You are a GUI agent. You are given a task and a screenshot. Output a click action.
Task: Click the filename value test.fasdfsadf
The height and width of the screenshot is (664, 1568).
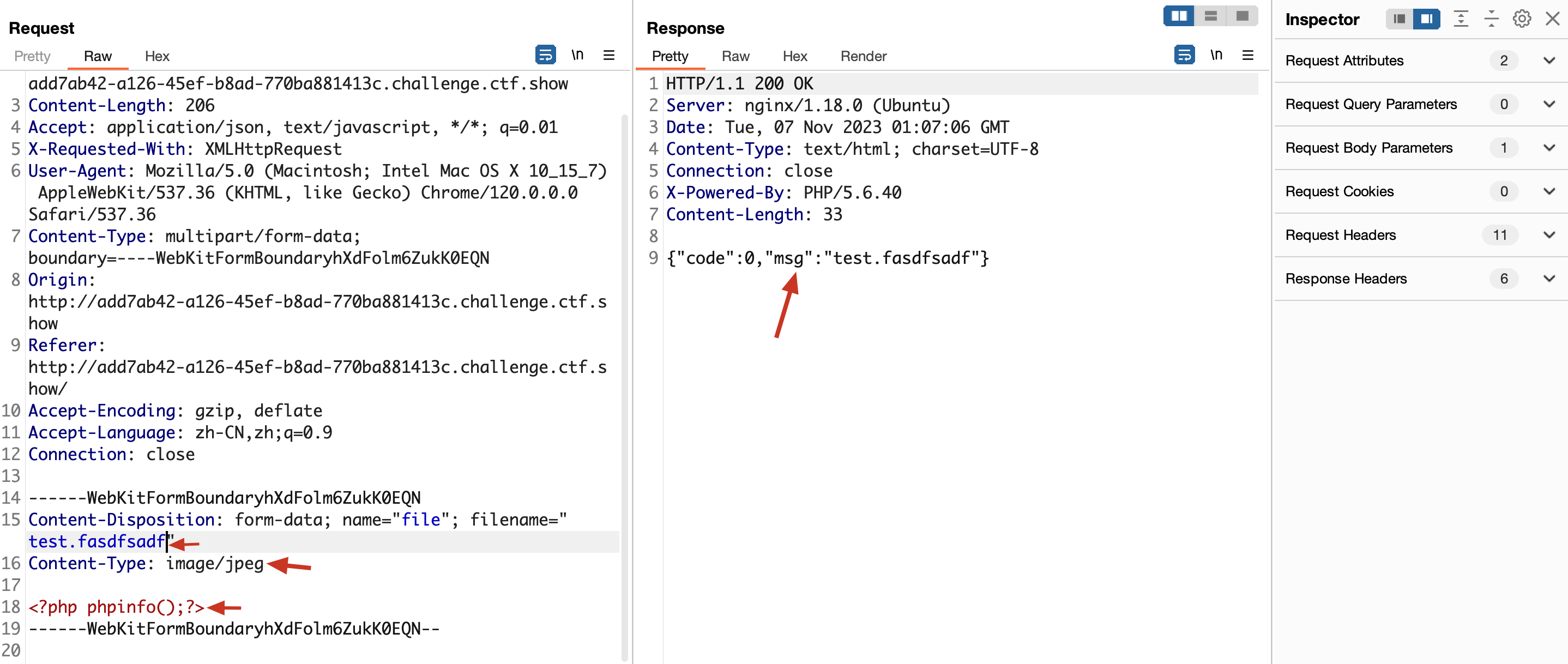tap(98, 542)
